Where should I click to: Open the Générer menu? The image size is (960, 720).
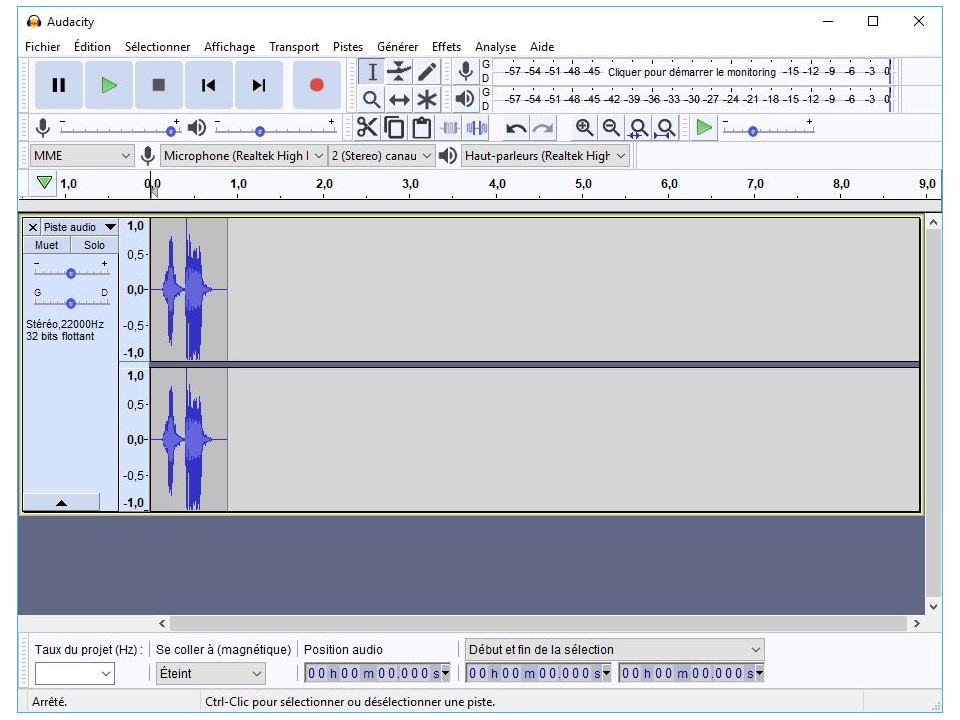(x=397, y=47)
